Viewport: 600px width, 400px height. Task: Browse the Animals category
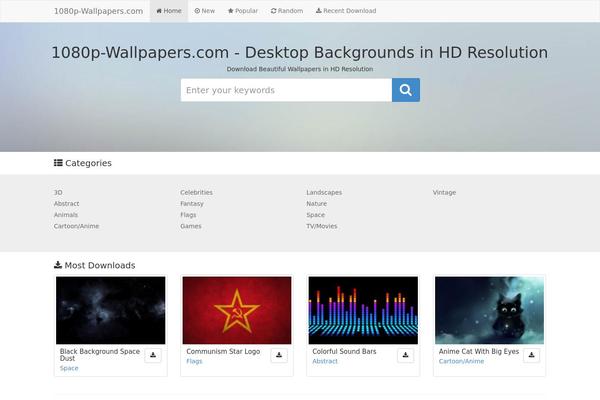point(66,215)
